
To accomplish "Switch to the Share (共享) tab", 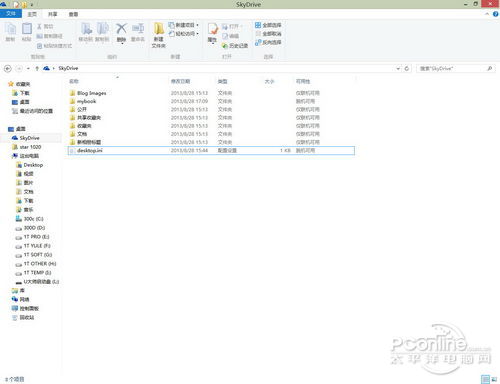I will coord(52,14).
